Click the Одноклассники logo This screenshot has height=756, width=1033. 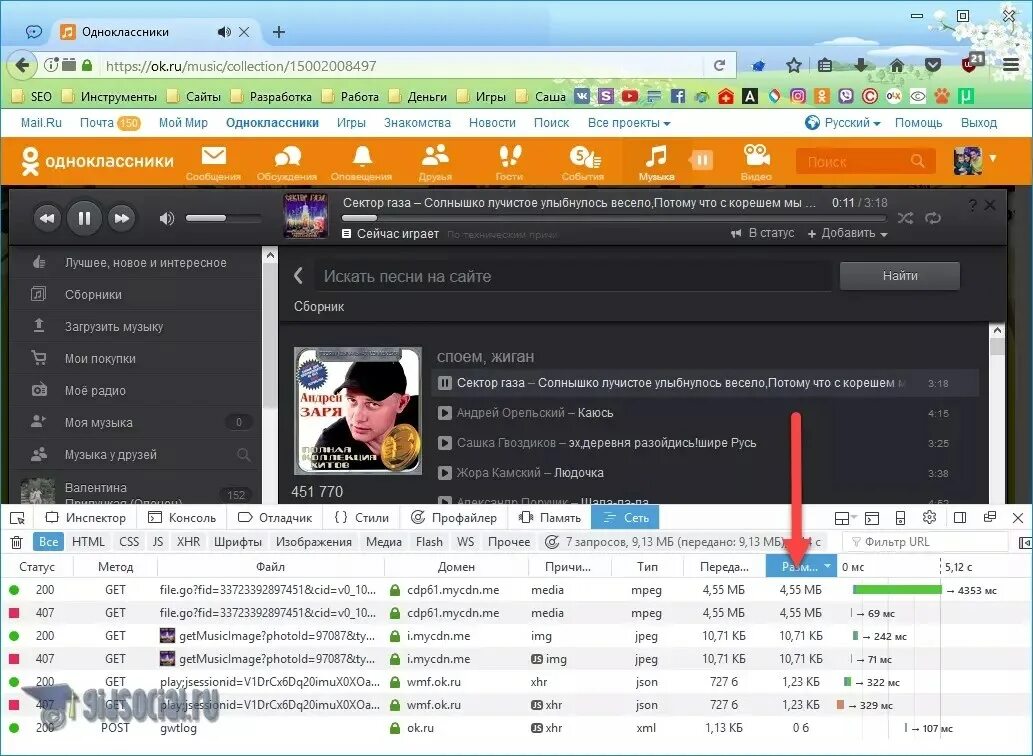[98, 161]
